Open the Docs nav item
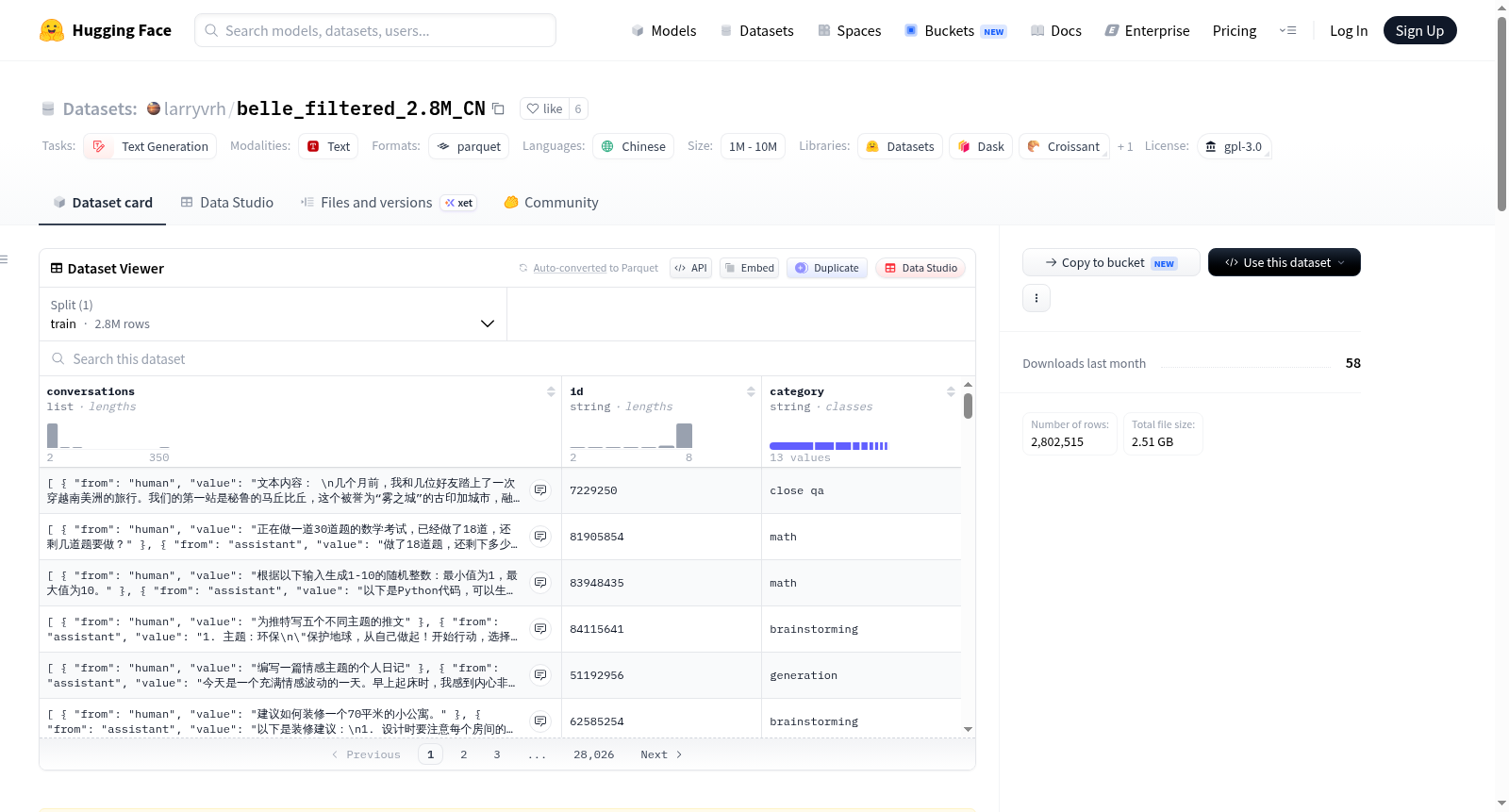The width and height of the screenshot is (1509, 812). [x=1055, y=30]
